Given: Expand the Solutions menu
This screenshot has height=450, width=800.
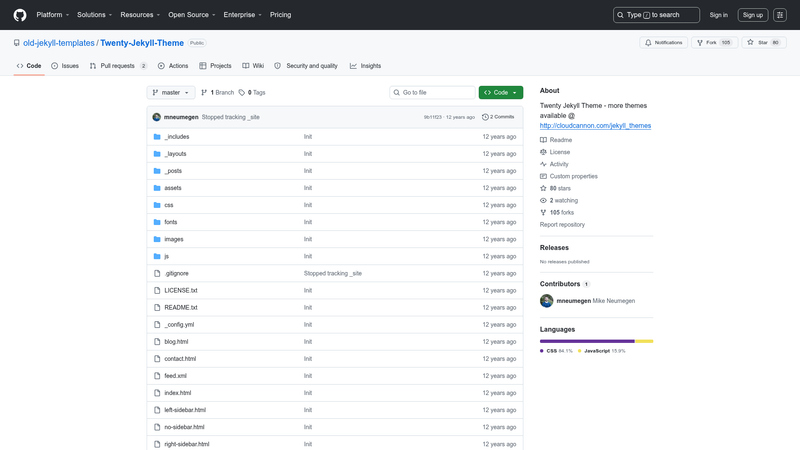Looking at the screenshot, I should [94, 15].
